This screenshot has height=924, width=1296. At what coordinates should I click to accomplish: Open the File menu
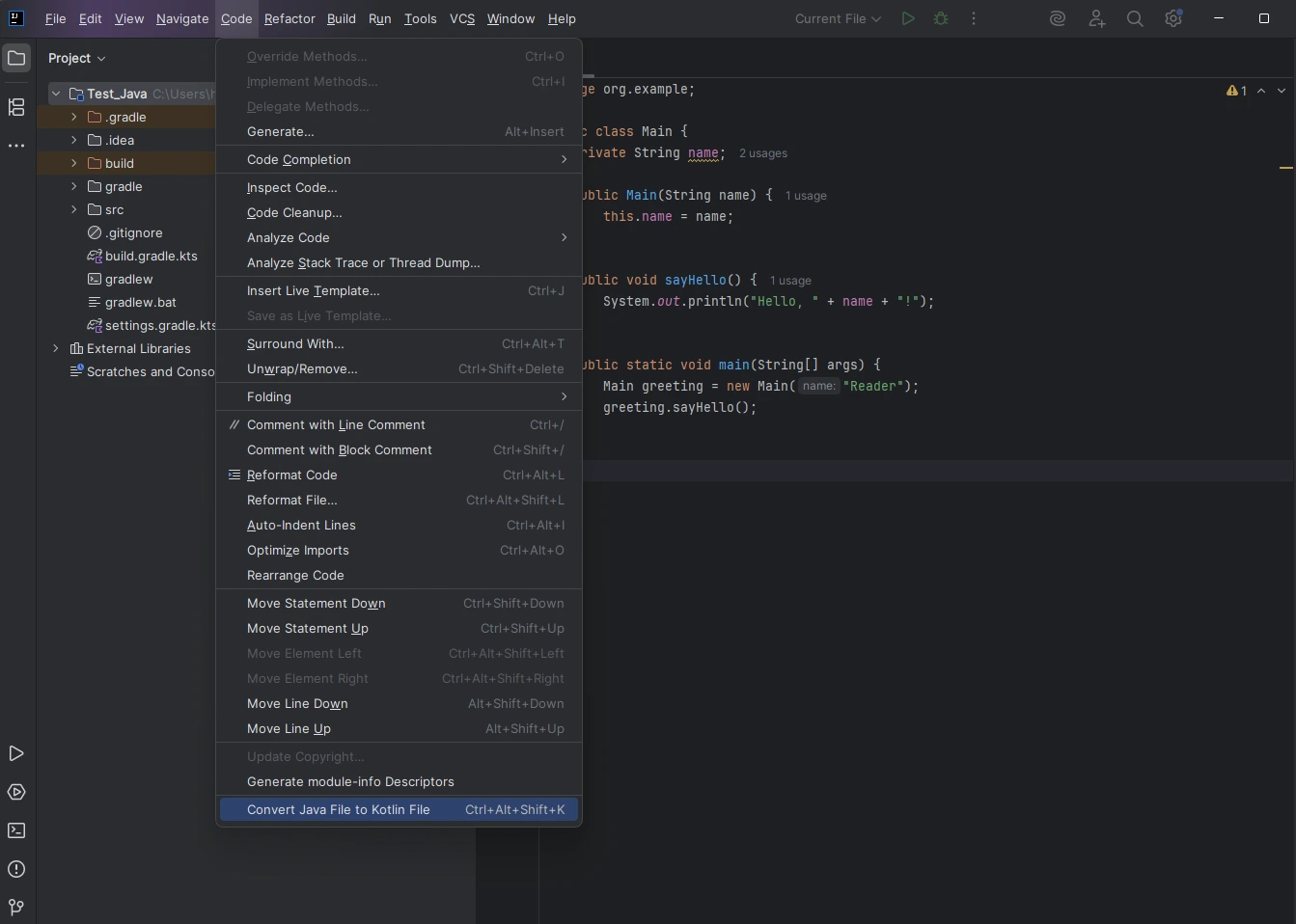tap(55, 18)
